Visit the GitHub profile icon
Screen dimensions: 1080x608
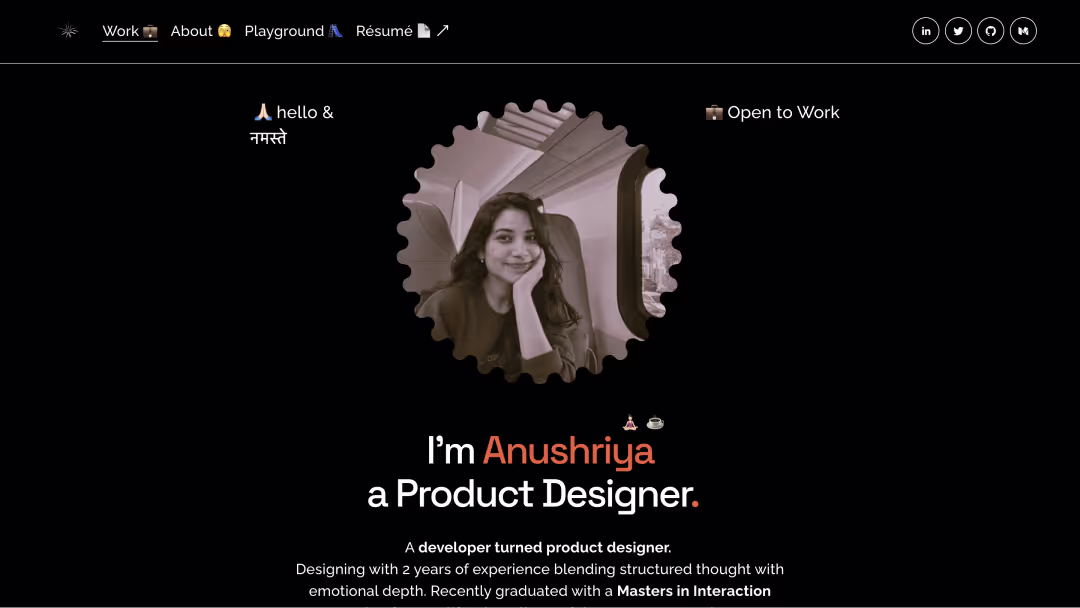tap(990, 31)
